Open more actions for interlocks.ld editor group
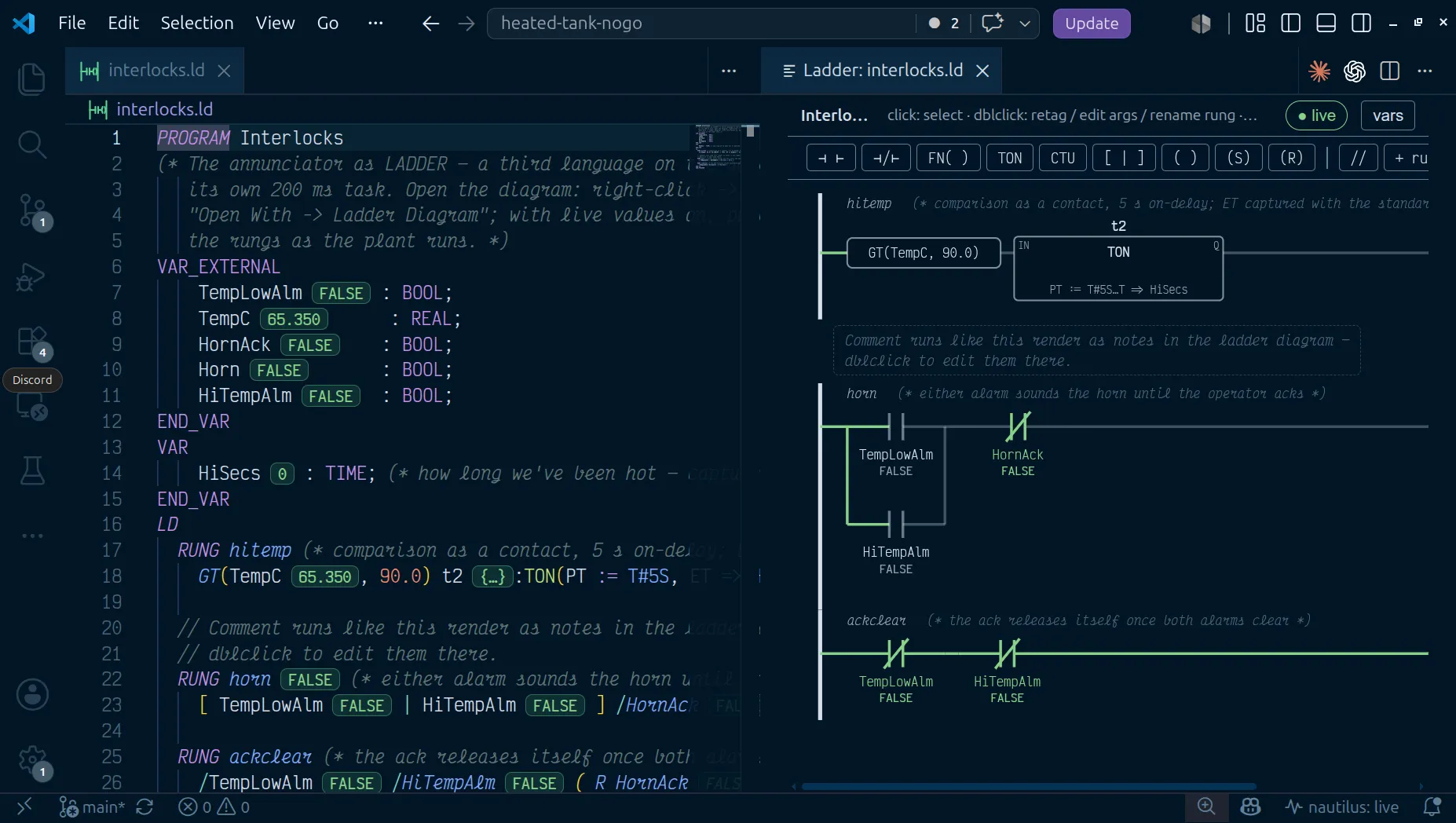1456x823 pixels. (729, 71)
